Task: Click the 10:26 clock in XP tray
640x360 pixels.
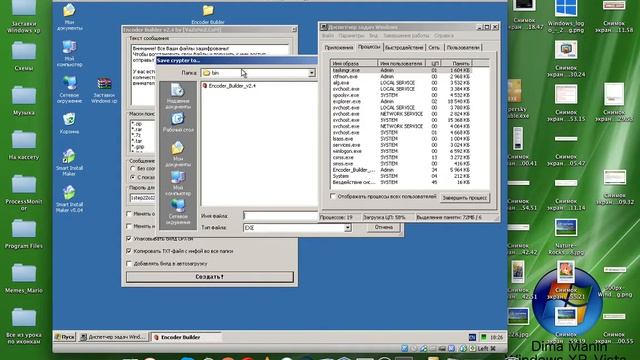Action: (x=496, y=337)
